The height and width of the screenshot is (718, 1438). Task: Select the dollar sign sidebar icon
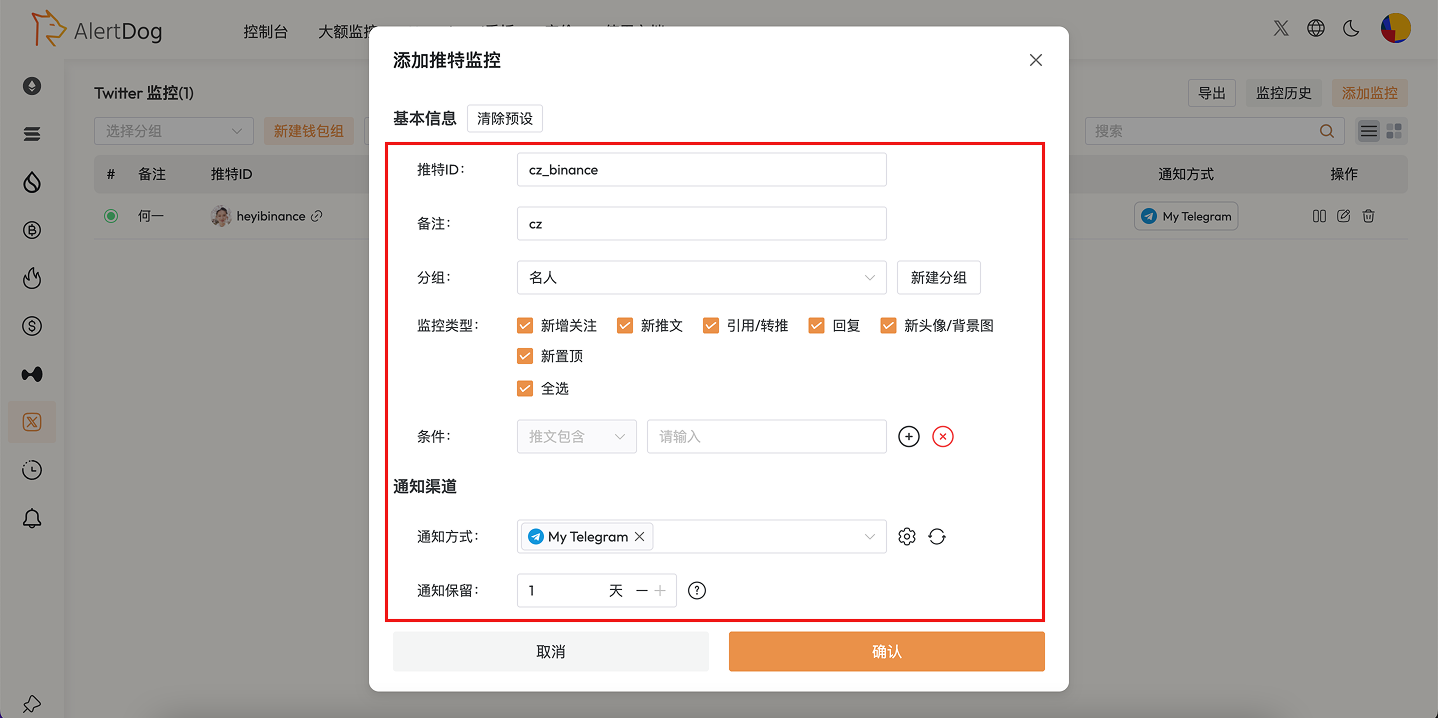click(31, 325)
